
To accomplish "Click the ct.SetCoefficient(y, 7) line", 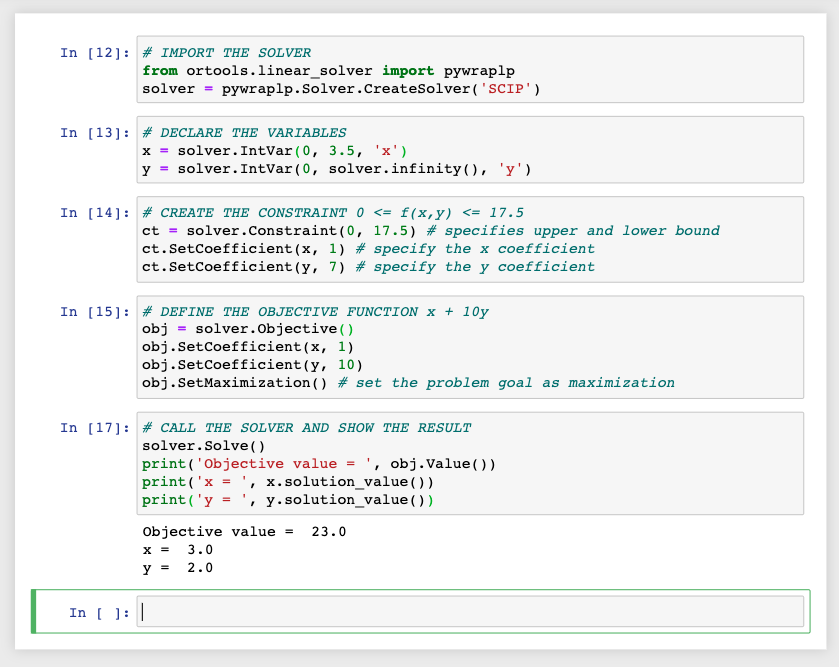I will tap(244, 267).
